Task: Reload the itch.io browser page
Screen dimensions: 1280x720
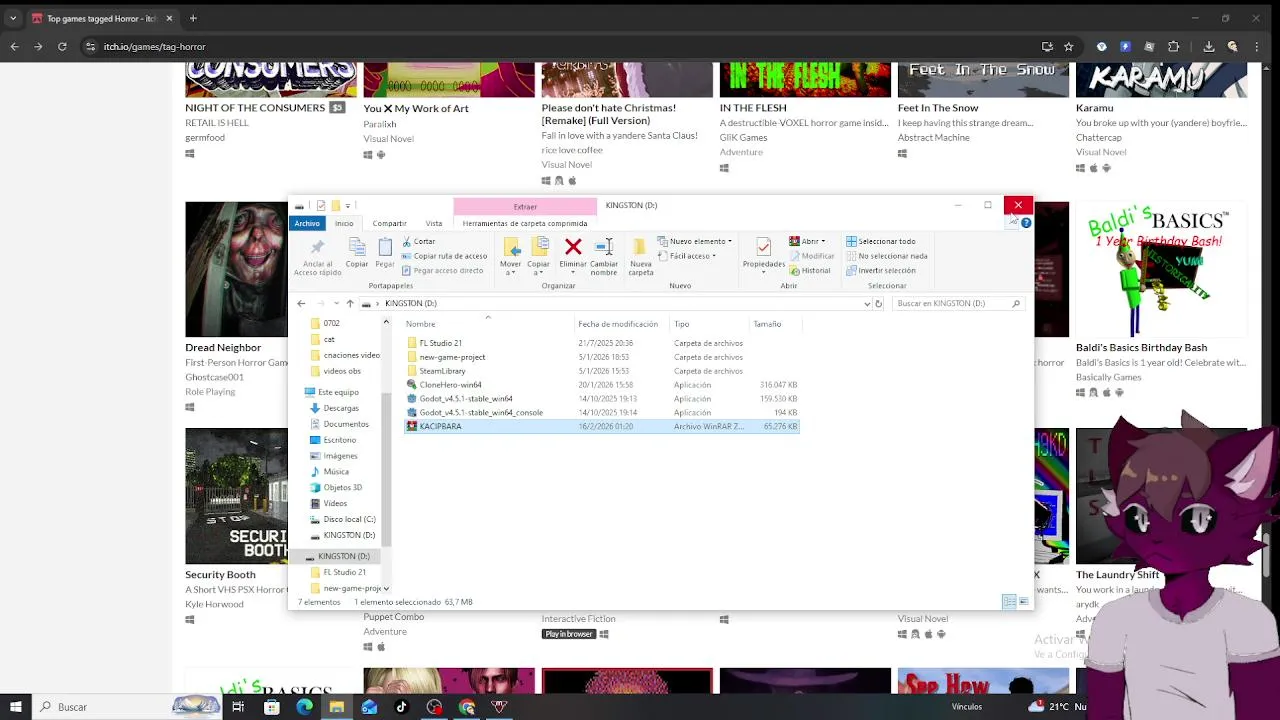Action: click(62, 46)
